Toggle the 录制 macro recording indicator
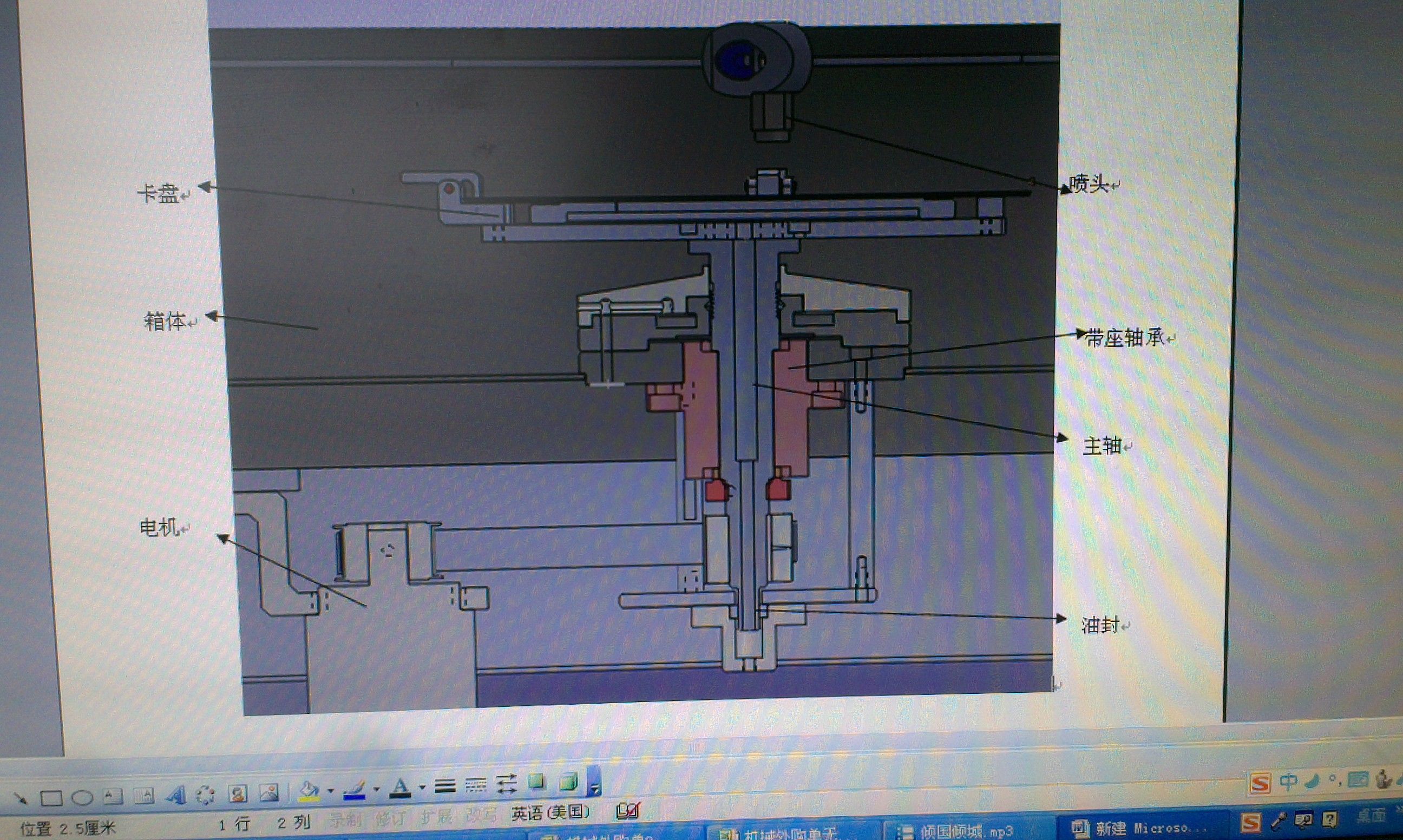1403x840 pixels. pyautogui.click(x=344, y=819)
